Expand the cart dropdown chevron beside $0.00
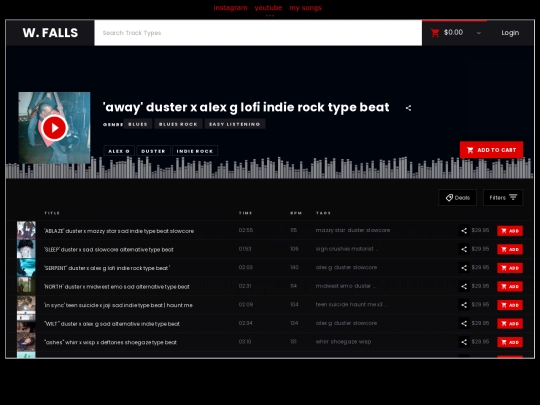The width and height of the screenshot is (540, 405). (x=479, y=33)
